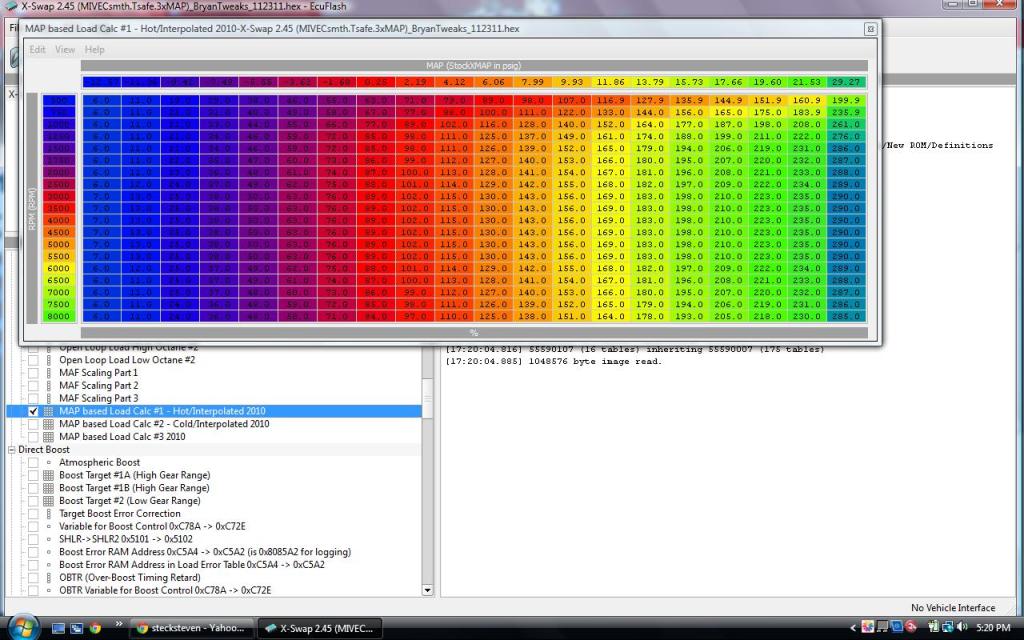1024x640 pixels.
Task: Click the icon beside Target Boost Error Correction
Action: coord(48,514)
